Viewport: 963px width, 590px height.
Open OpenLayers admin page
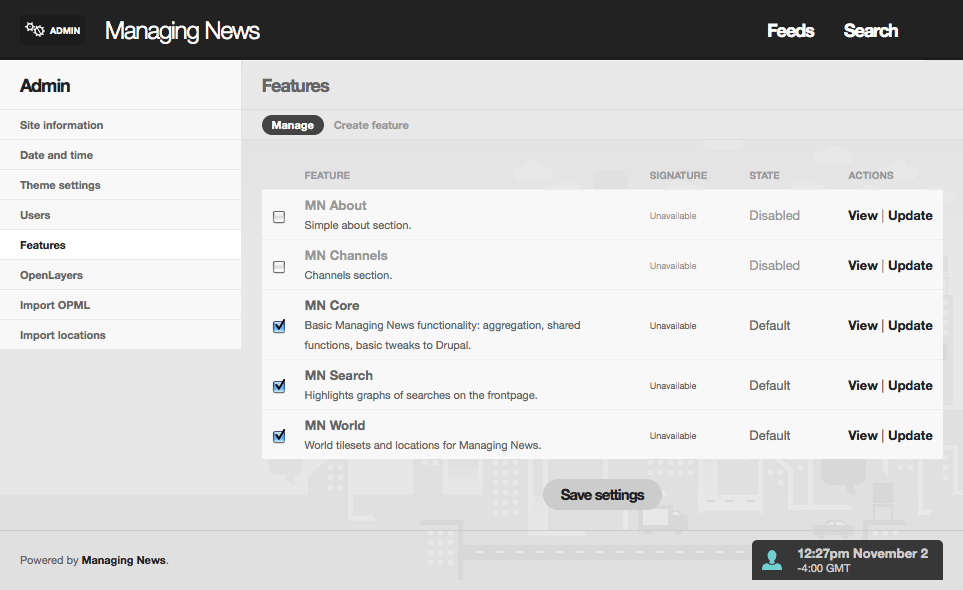[120, 275]
